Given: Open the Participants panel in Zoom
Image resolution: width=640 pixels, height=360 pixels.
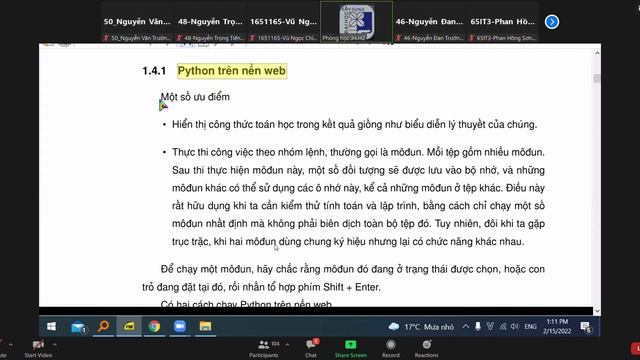Looking at the screenshot, I should (x=264, y=349).
